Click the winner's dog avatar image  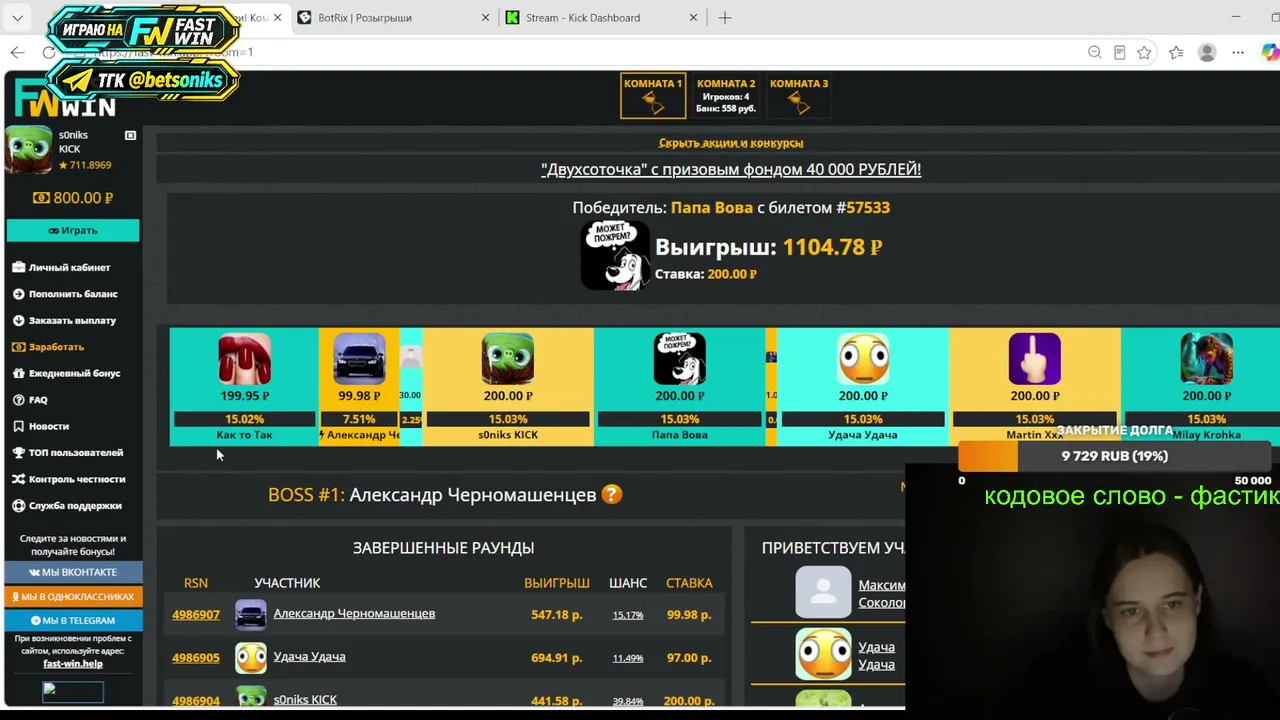tap(615, 255)
